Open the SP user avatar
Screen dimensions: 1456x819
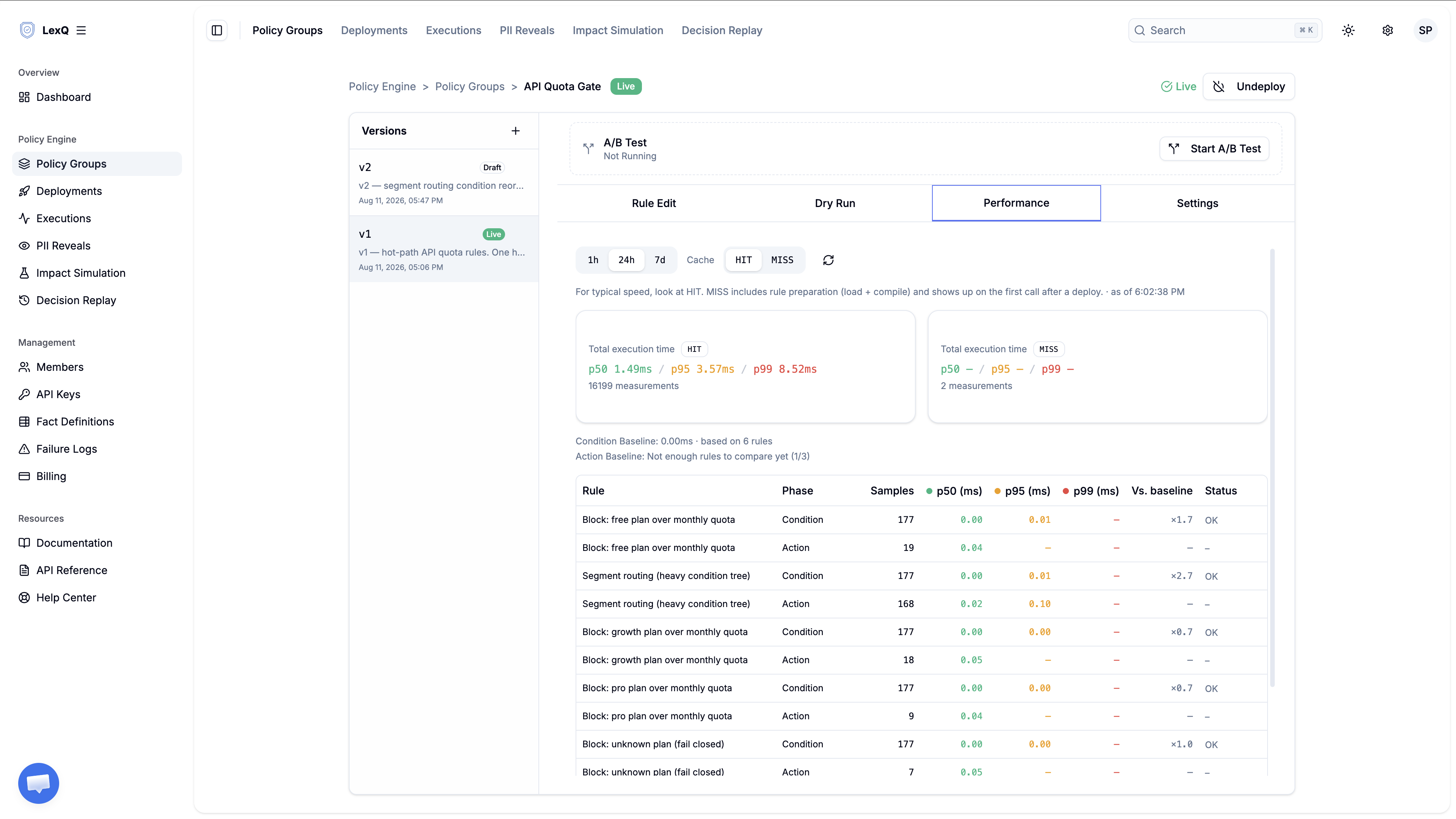(1425, 30)
